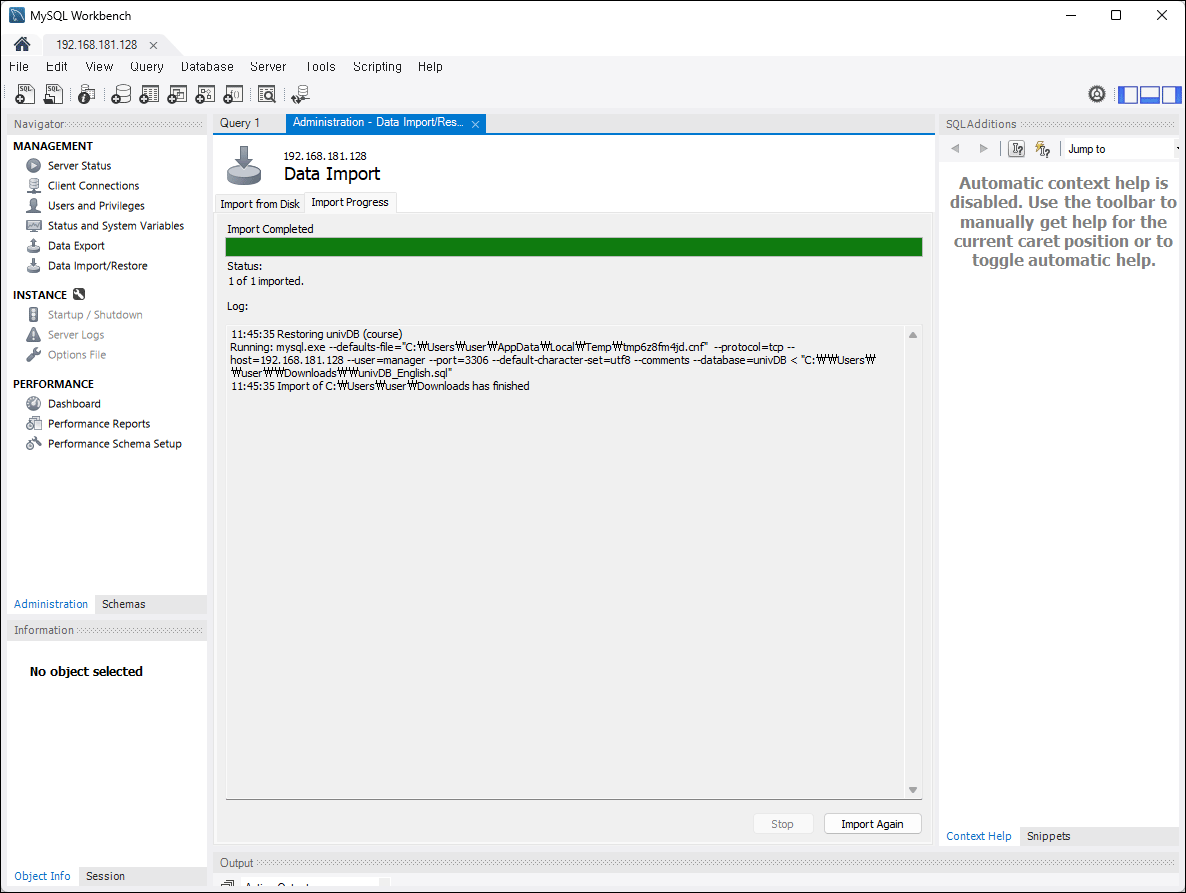The height and width of the screenshot is (893, 1186).
Task: Open the Help menu
Action: point(430,67)
